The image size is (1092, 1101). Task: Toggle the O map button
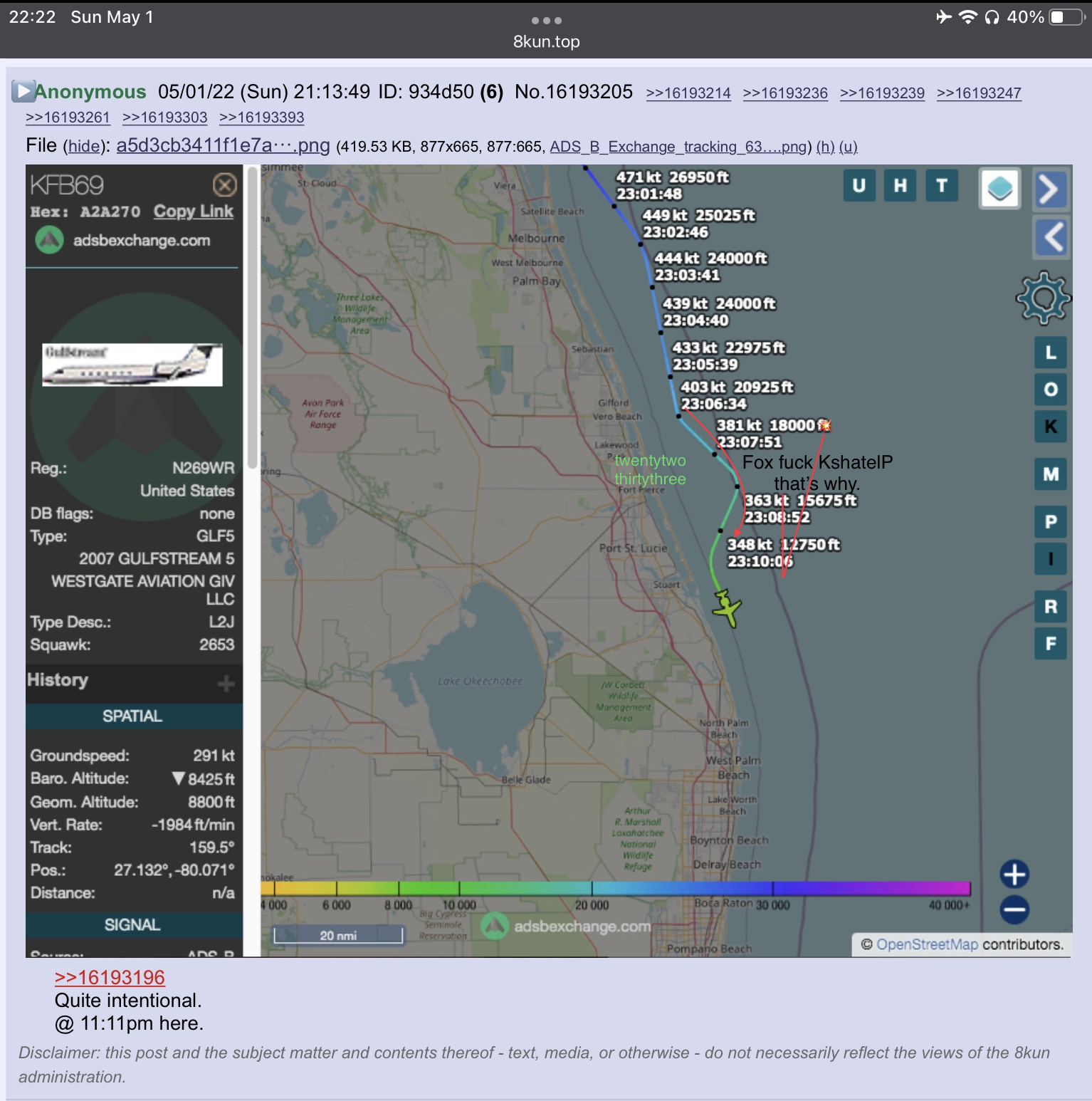tap(1051, 390)
